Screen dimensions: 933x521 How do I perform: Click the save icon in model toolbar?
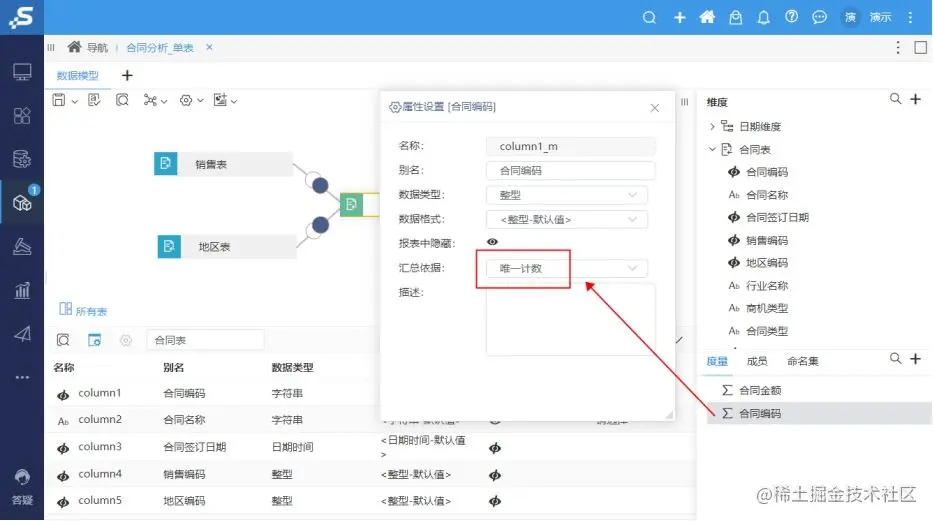(59, 100)
